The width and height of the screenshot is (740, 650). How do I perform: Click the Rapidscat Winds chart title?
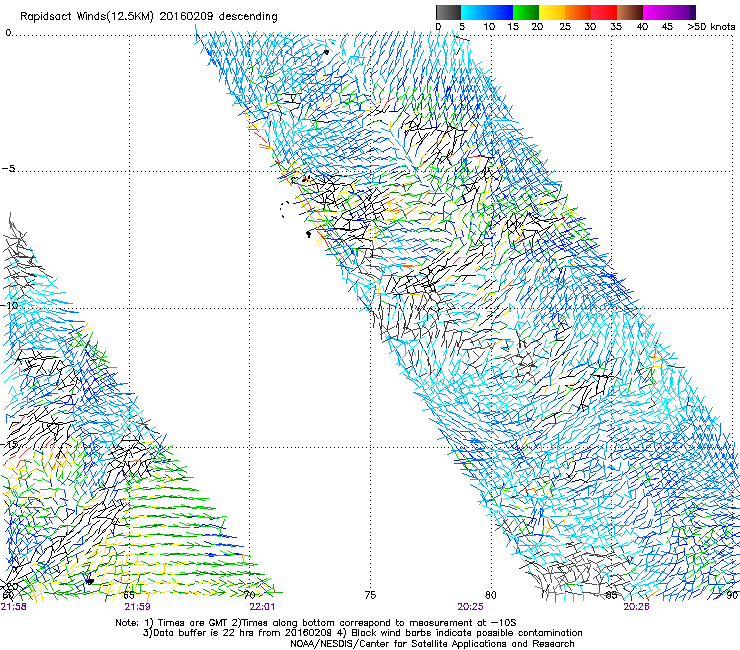(149, 16)
